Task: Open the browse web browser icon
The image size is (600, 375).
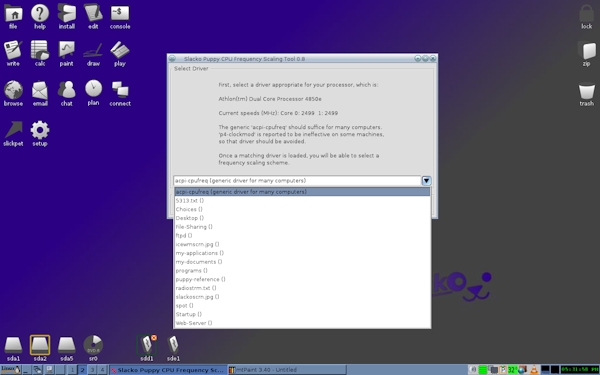Action: pyautogui.click(x=13, y=93)
